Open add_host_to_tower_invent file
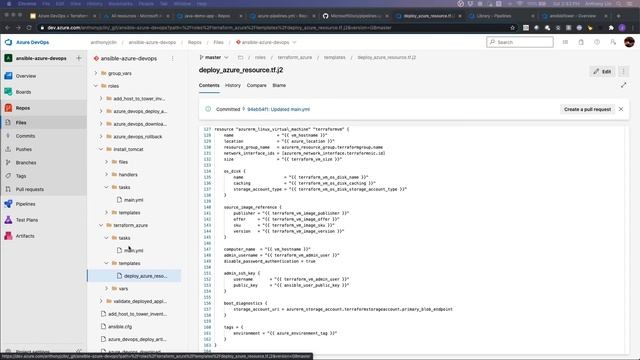 click(137, 314)
